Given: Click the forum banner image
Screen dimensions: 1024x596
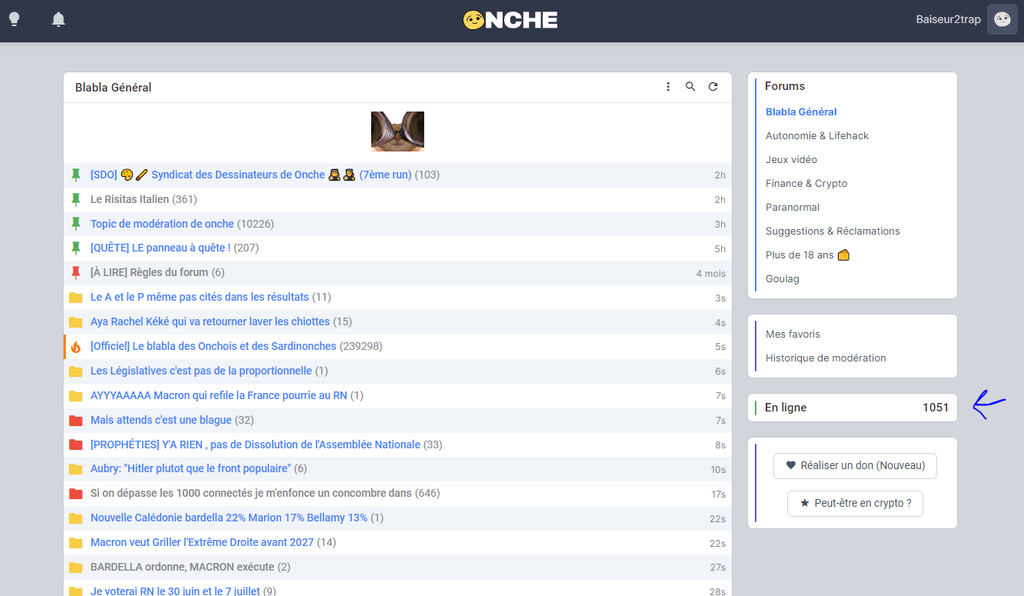Looking at the screenshot, I should pyautogui.click(x=397, y=131).
